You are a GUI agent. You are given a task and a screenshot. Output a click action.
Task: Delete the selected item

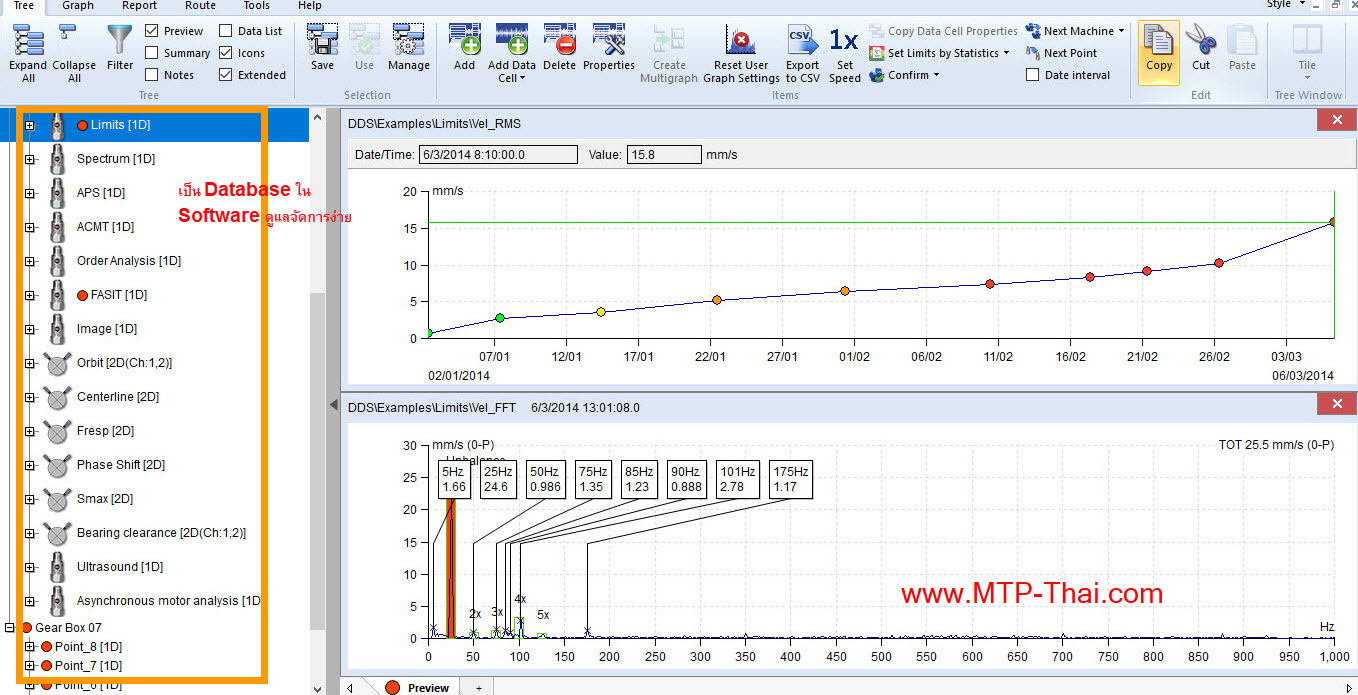pyautogui.click(x=560, y=40)
